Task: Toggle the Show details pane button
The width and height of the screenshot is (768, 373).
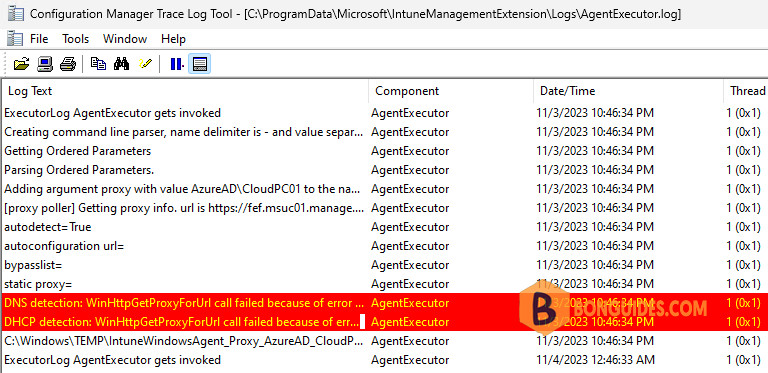Action: pyautogui.click(x=199, y=64)
